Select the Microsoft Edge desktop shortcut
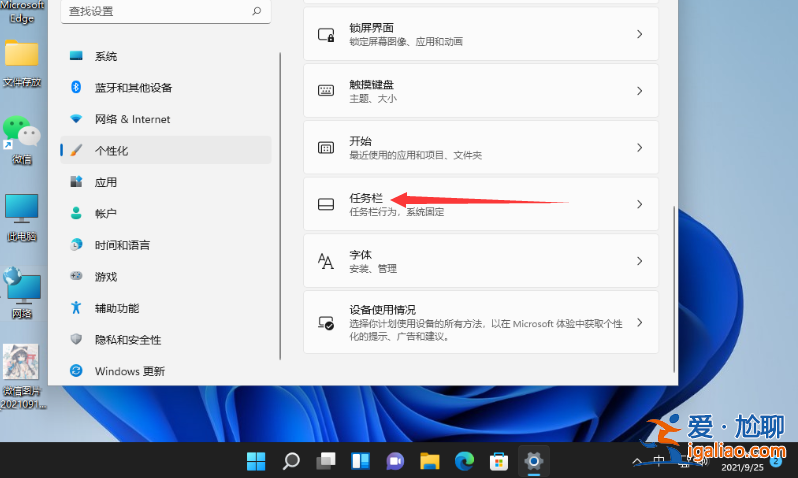 tap(22, 12)
